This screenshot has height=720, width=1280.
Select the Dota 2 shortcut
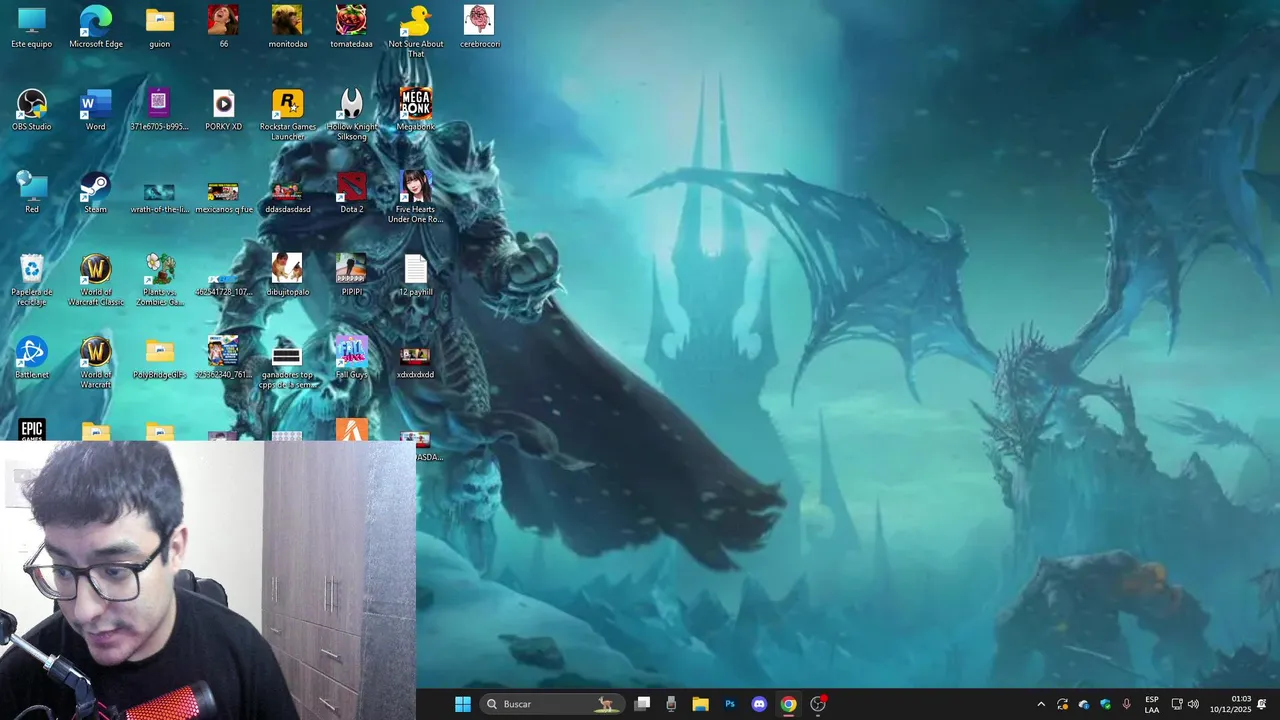pos(352,193)
